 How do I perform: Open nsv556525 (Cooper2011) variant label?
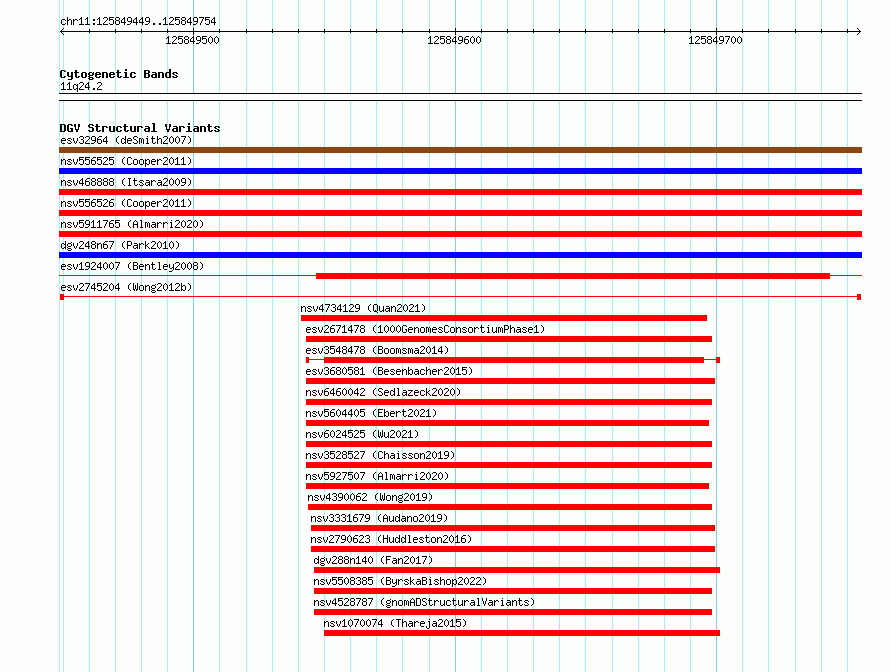tap(126, 161)
